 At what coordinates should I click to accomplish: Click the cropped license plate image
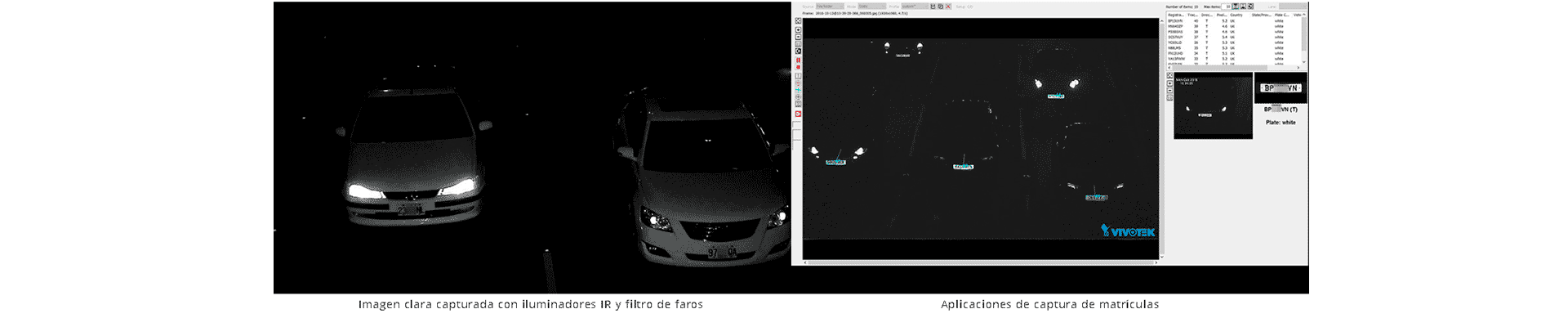click(1281, 87)
